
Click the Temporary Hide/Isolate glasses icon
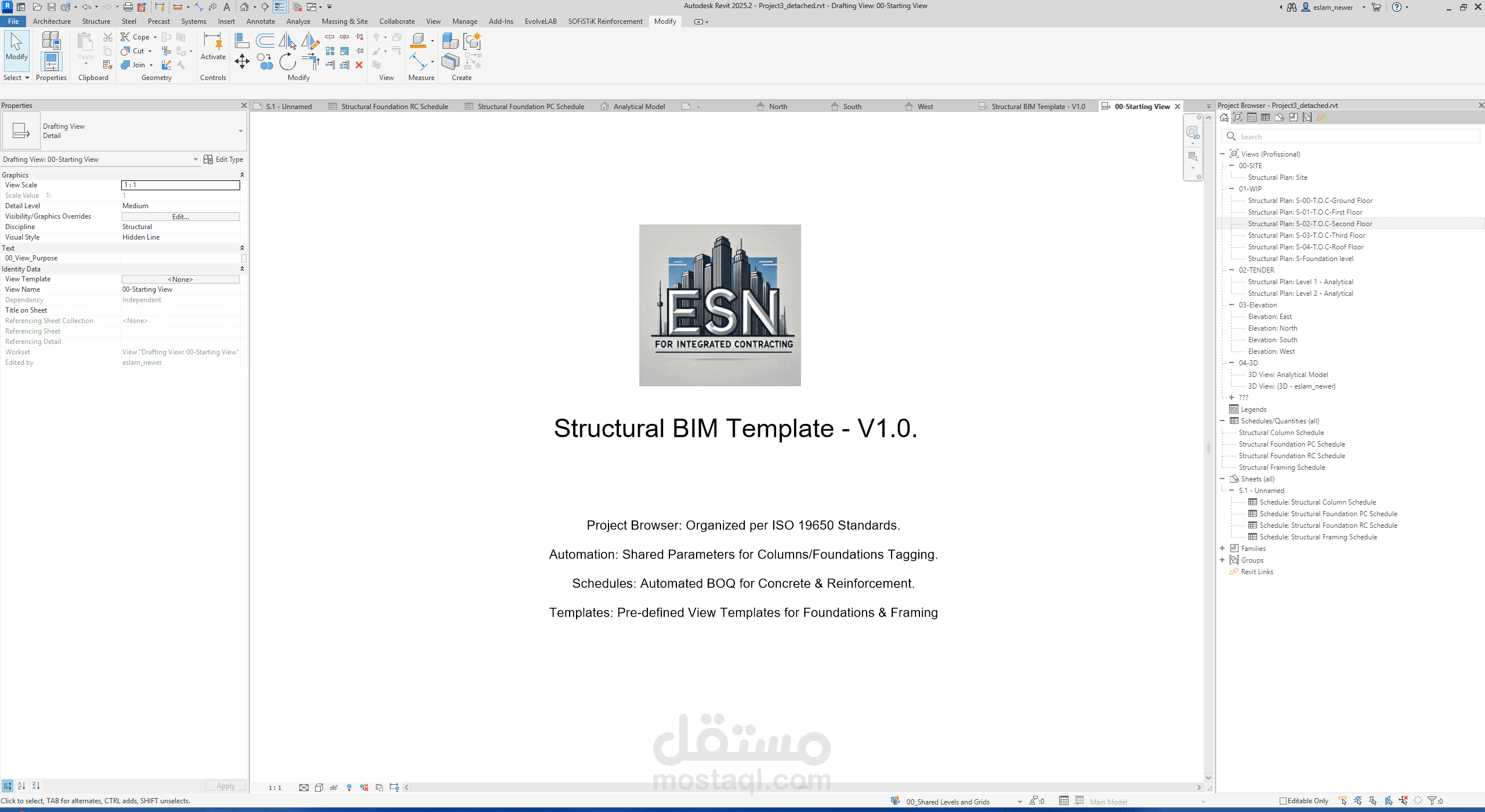pyautogui.click(x=334, y=787)
